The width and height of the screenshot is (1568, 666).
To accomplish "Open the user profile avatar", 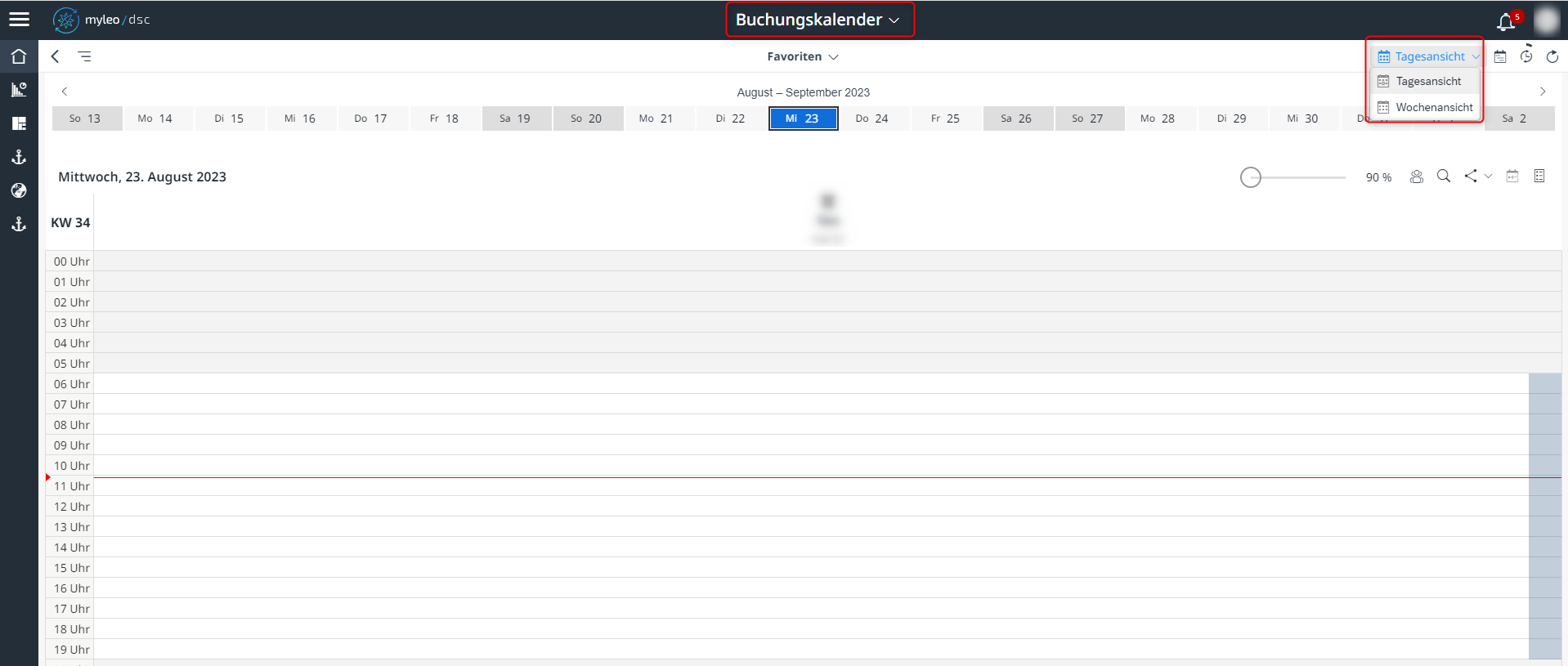I will (1547, 20).
